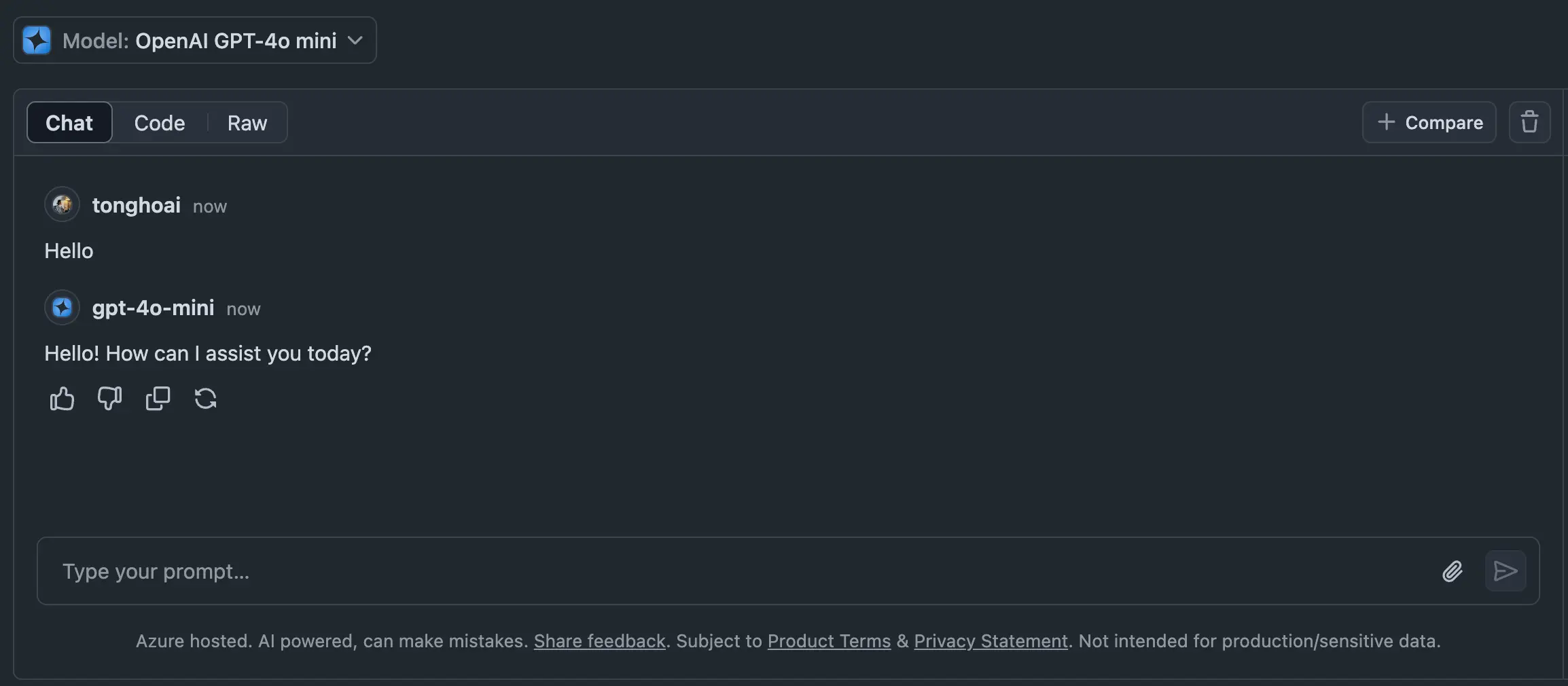This screenshot has height=686, width=1568.
Task: Click the OpenAI model sparkle icon
Action: pos(37,40)
